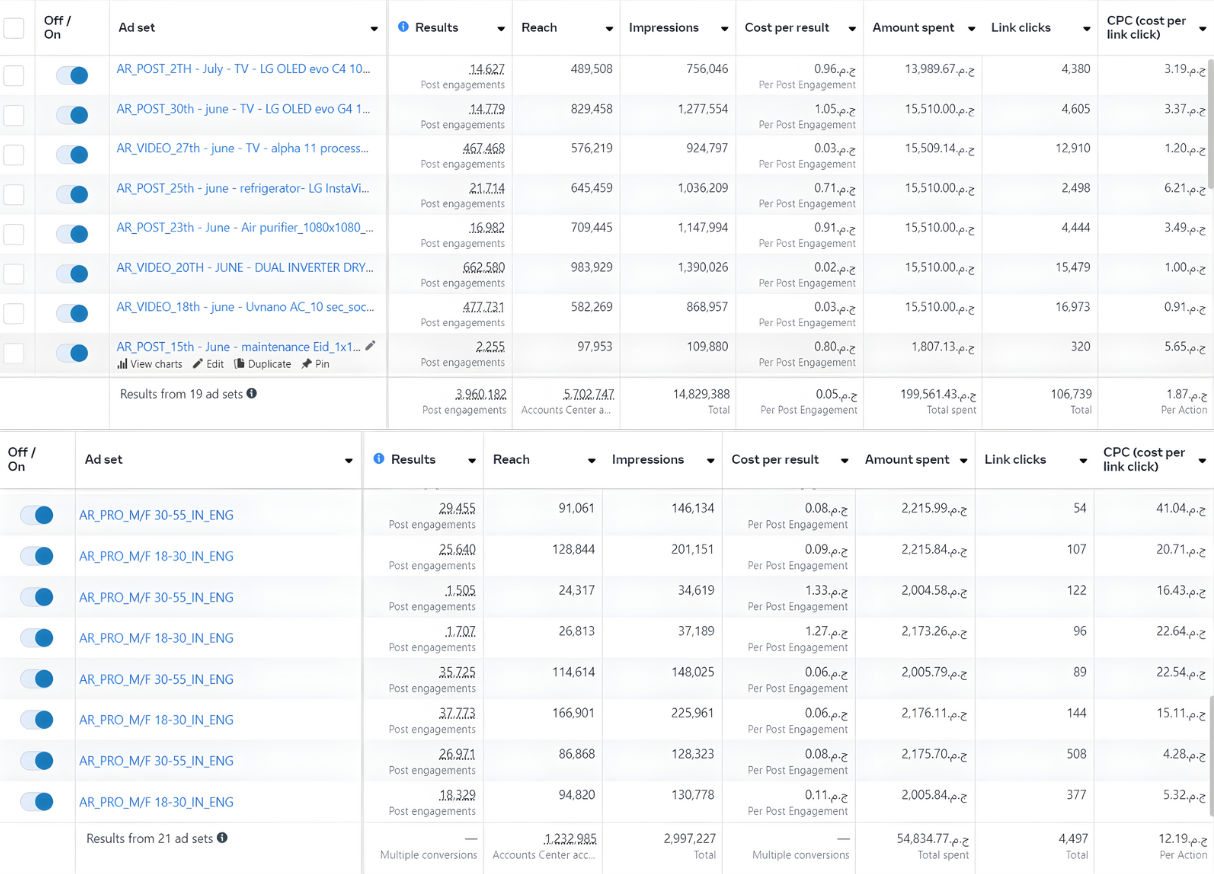
Task: Click info icon next to Results from 19 ad sets
Action: [252, 394]
